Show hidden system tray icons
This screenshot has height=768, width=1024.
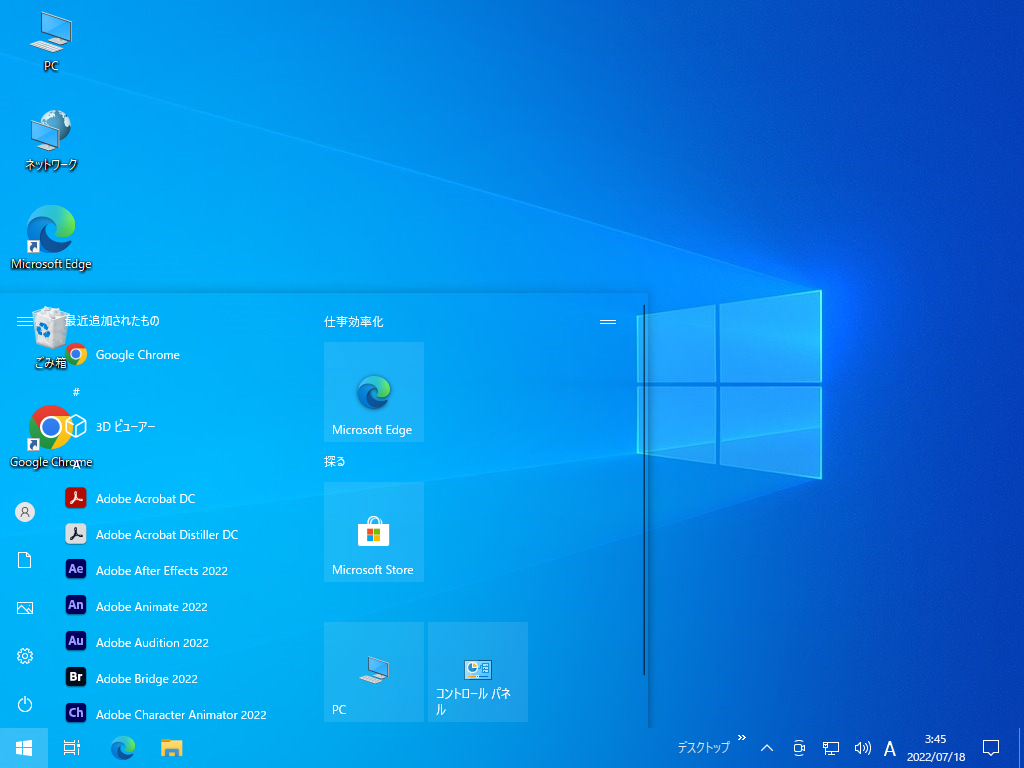(x=767, y=748)
